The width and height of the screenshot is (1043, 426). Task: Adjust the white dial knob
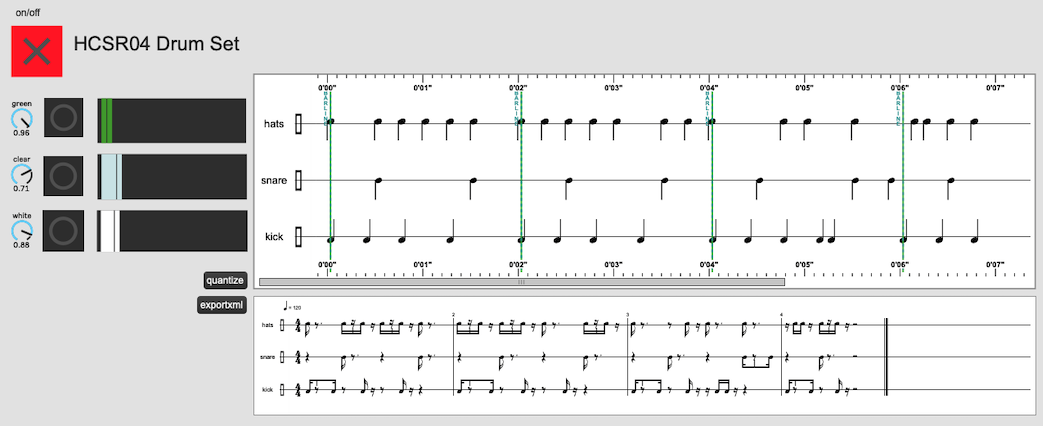(21, 230)
